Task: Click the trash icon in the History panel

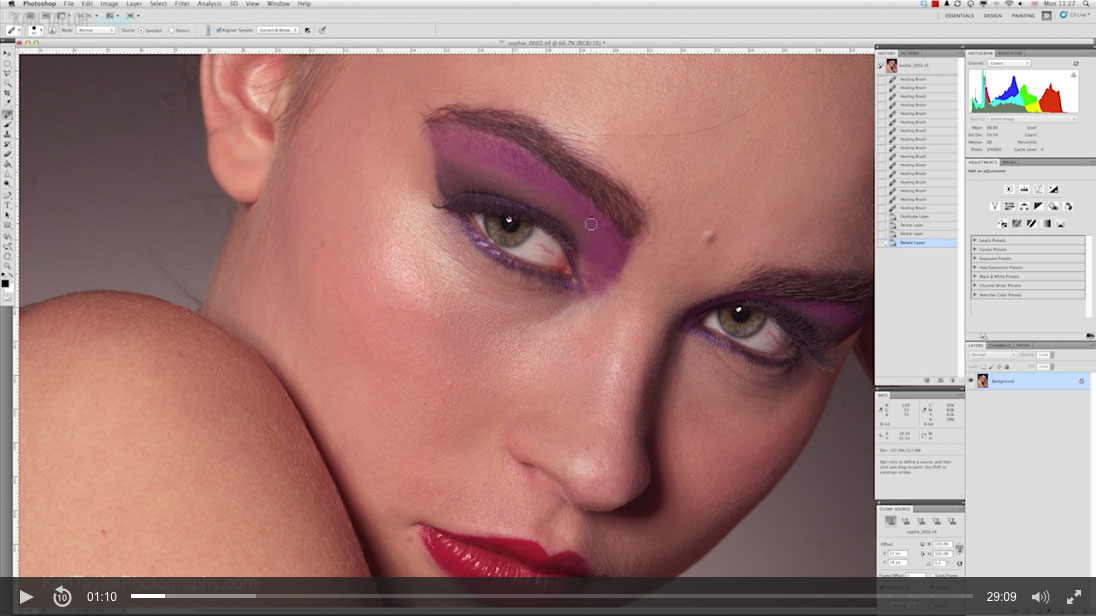Action: point(952,380)
